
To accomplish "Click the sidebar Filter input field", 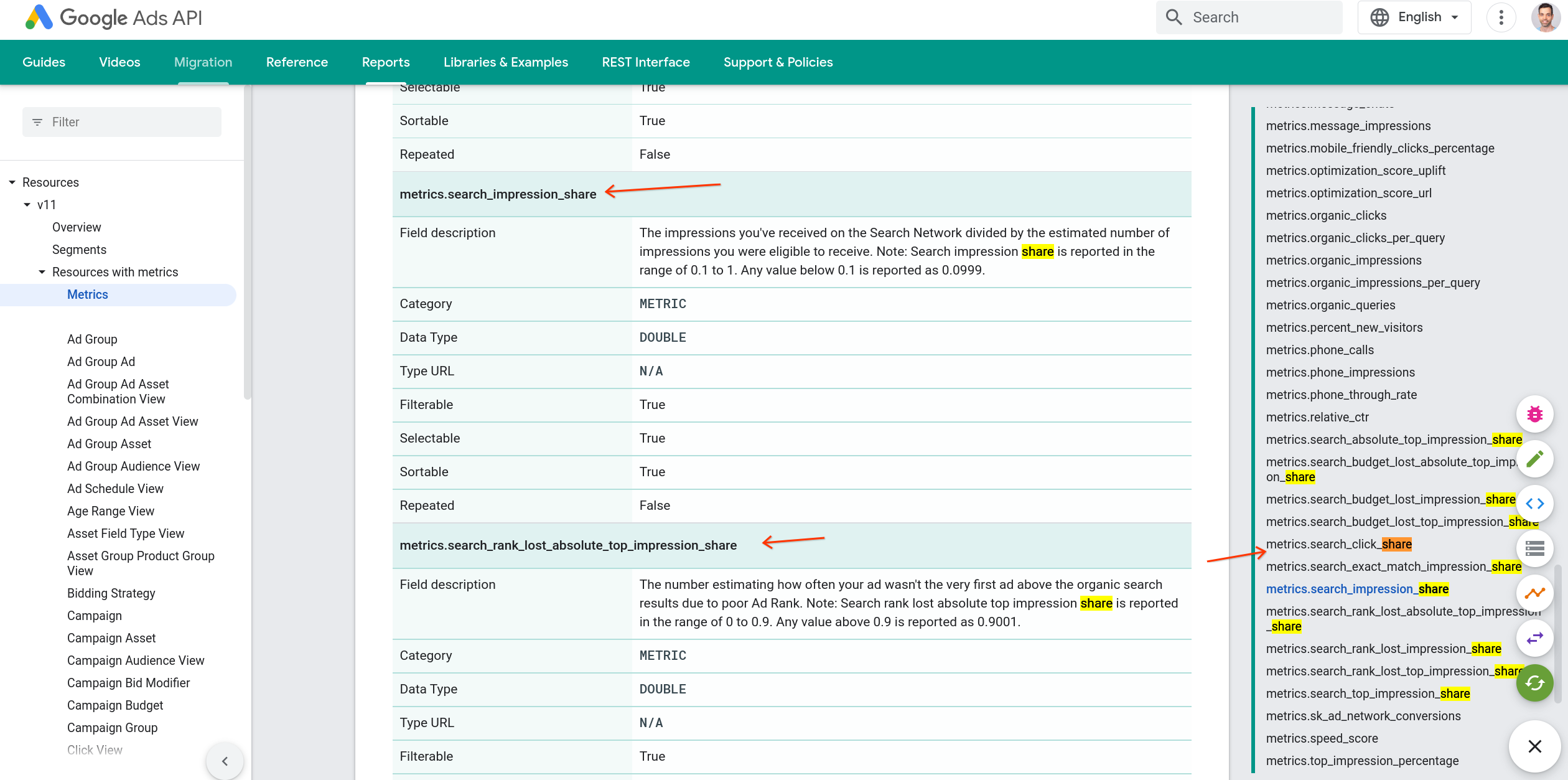I will (x=122, y=122).
